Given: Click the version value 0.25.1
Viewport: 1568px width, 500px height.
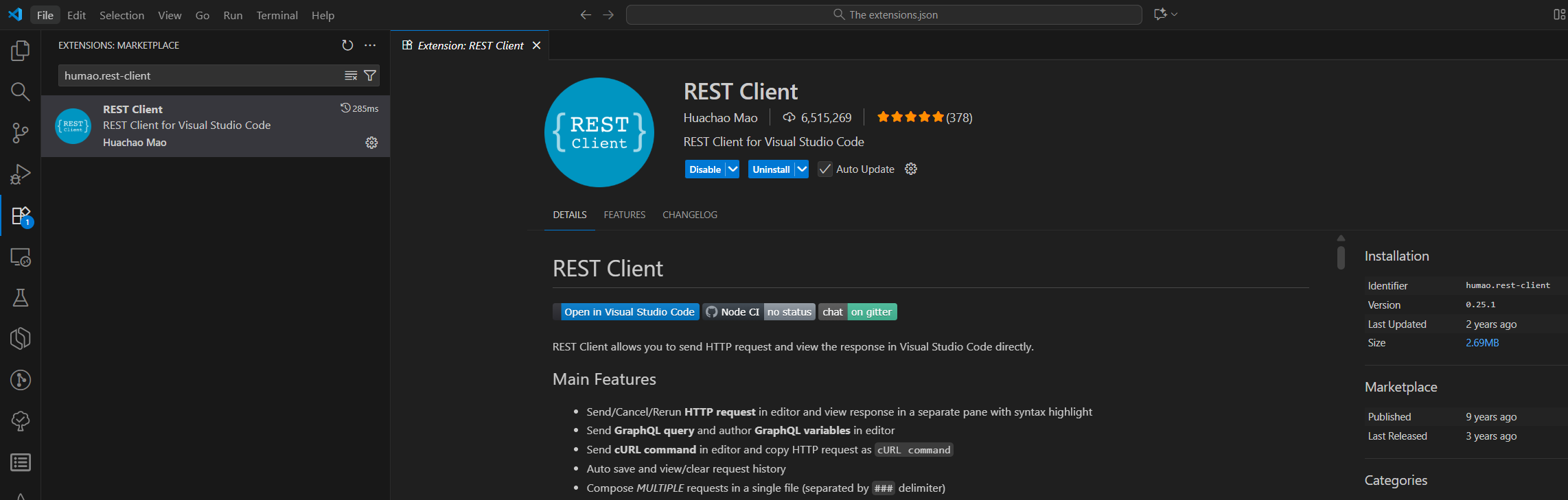Looking at the screenshot, I should pos(1481,305).
